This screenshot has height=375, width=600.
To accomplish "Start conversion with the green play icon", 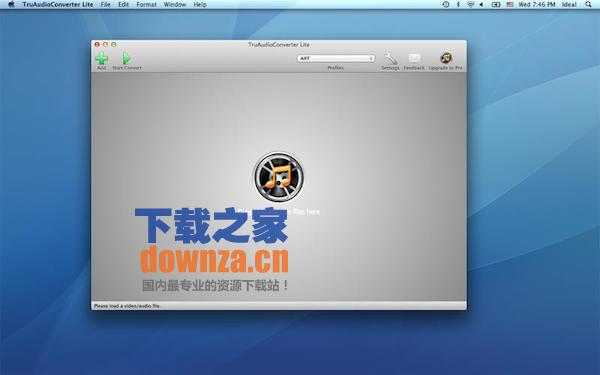I will (126, 58).
